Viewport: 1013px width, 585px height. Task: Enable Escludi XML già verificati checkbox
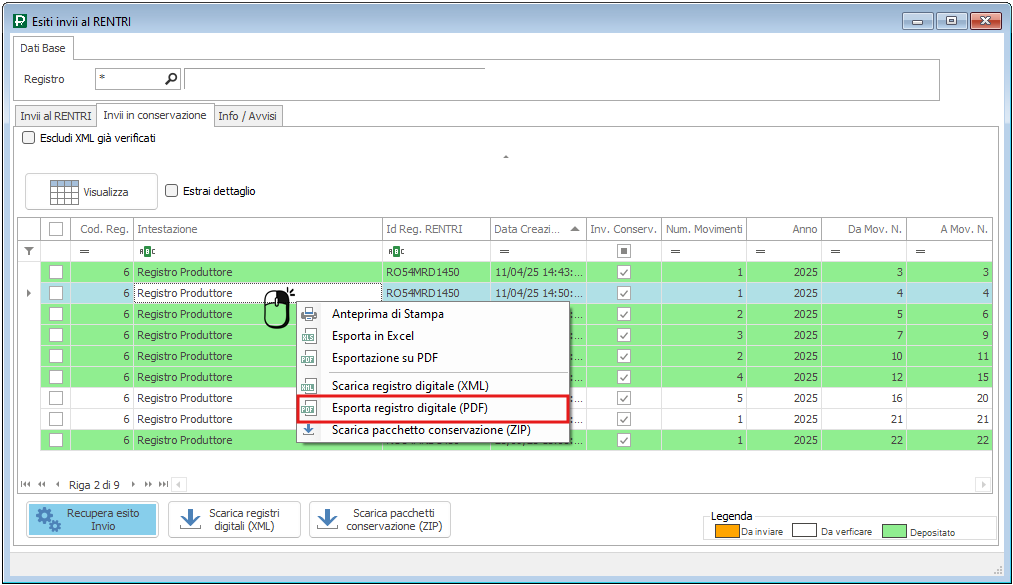point(29,138)
